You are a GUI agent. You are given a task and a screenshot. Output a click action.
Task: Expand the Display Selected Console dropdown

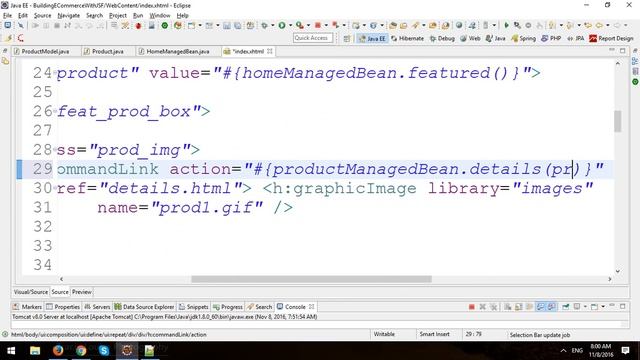[585, 307]
